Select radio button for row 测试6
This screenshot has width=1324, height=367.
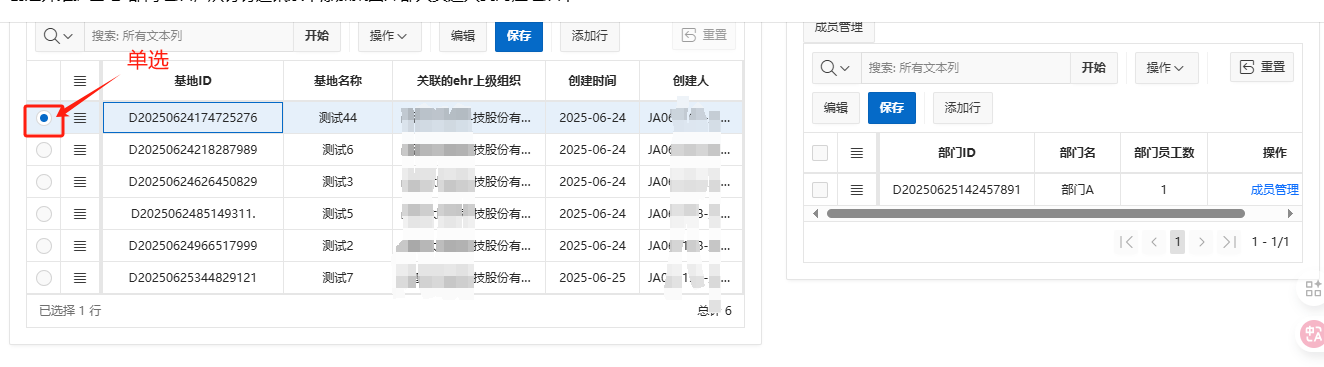coord(44,150)
